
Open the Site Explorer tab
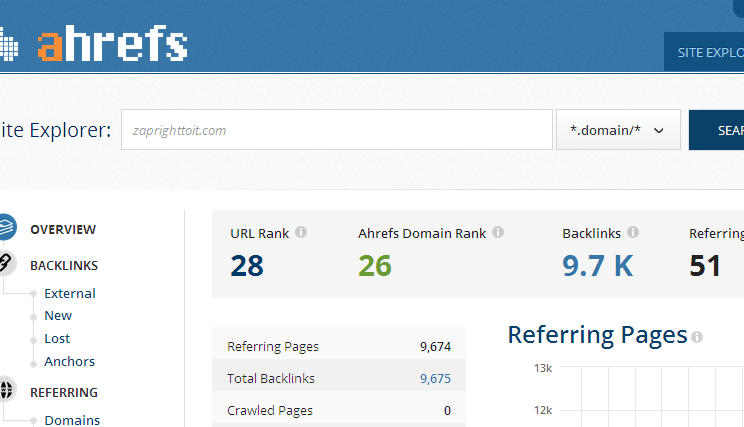point(704,52)
